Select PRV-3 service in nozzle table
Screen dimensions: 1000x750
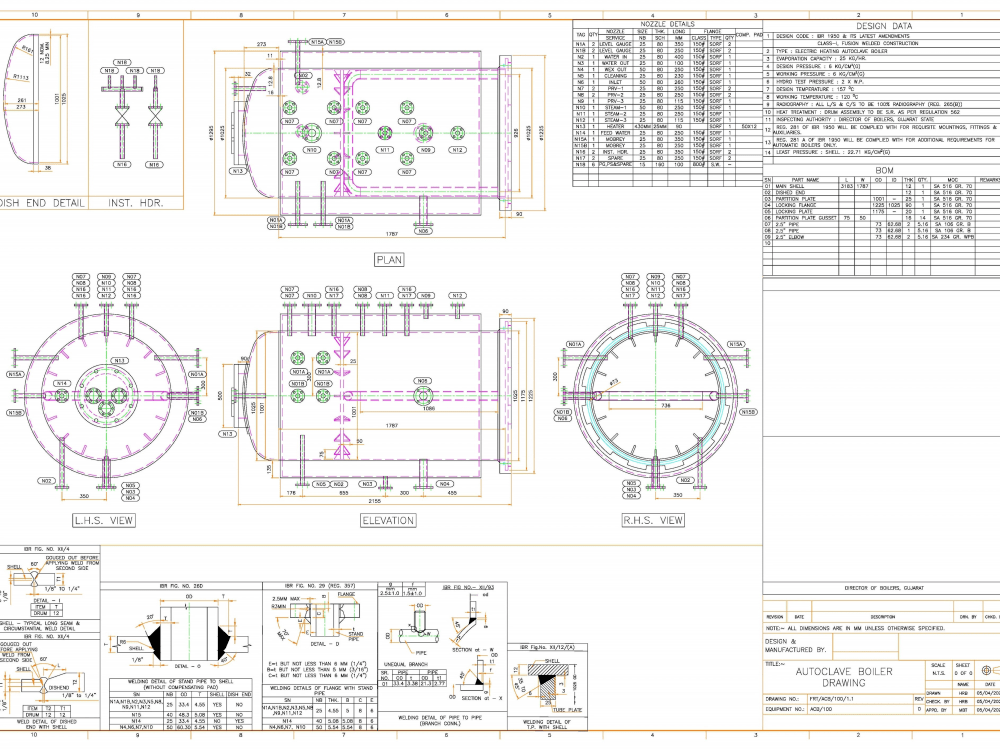(615, 101)
